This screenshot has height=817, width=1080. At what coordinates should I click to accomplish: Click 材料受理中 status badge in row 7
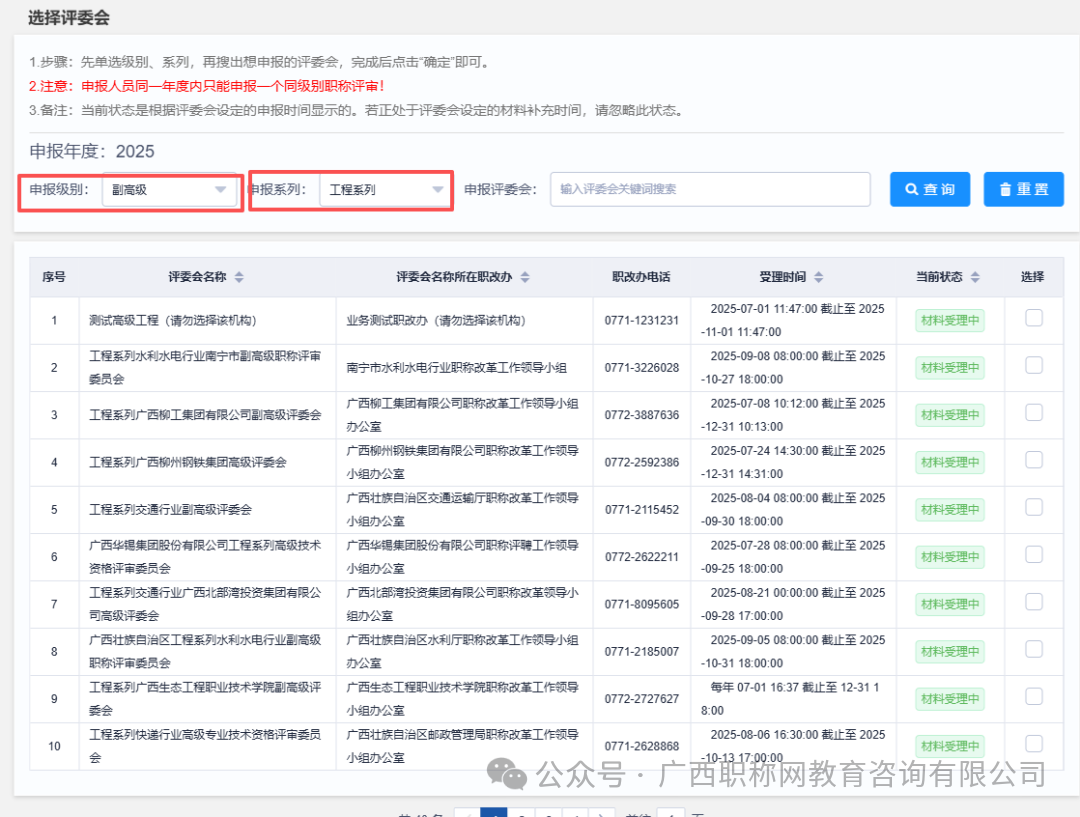tap(950, 604)
